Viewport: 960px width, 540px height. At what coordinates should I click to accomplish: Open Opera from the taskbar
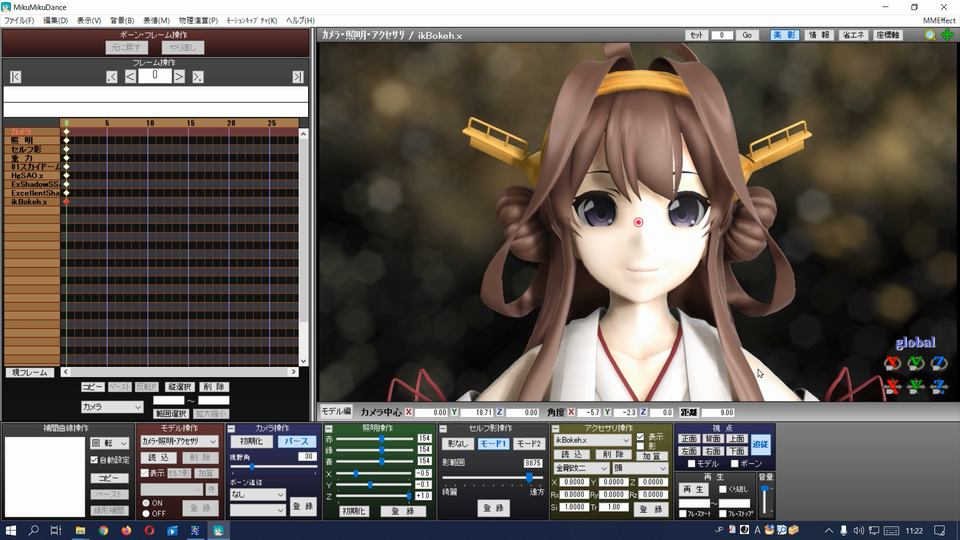coord(149,530)
